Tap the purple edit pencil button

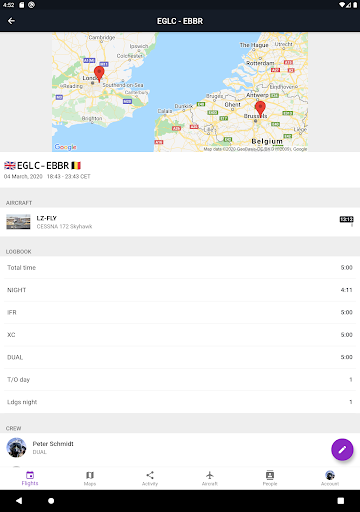click(x=342, y=450)
